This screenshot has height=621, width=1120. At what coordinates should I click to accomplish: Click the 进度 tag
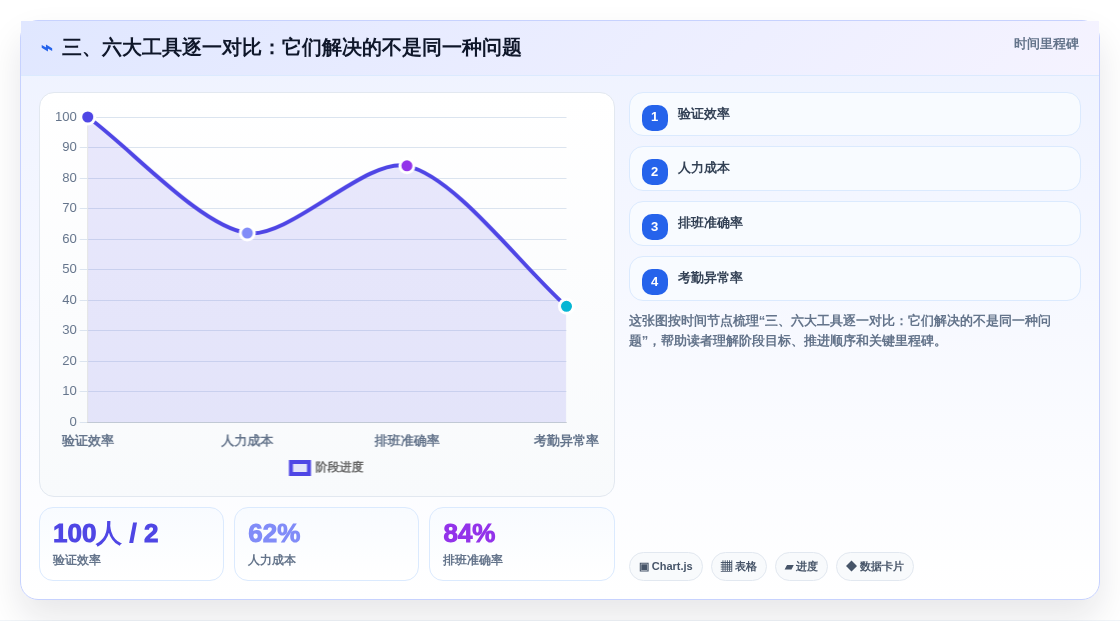(801, 567)
